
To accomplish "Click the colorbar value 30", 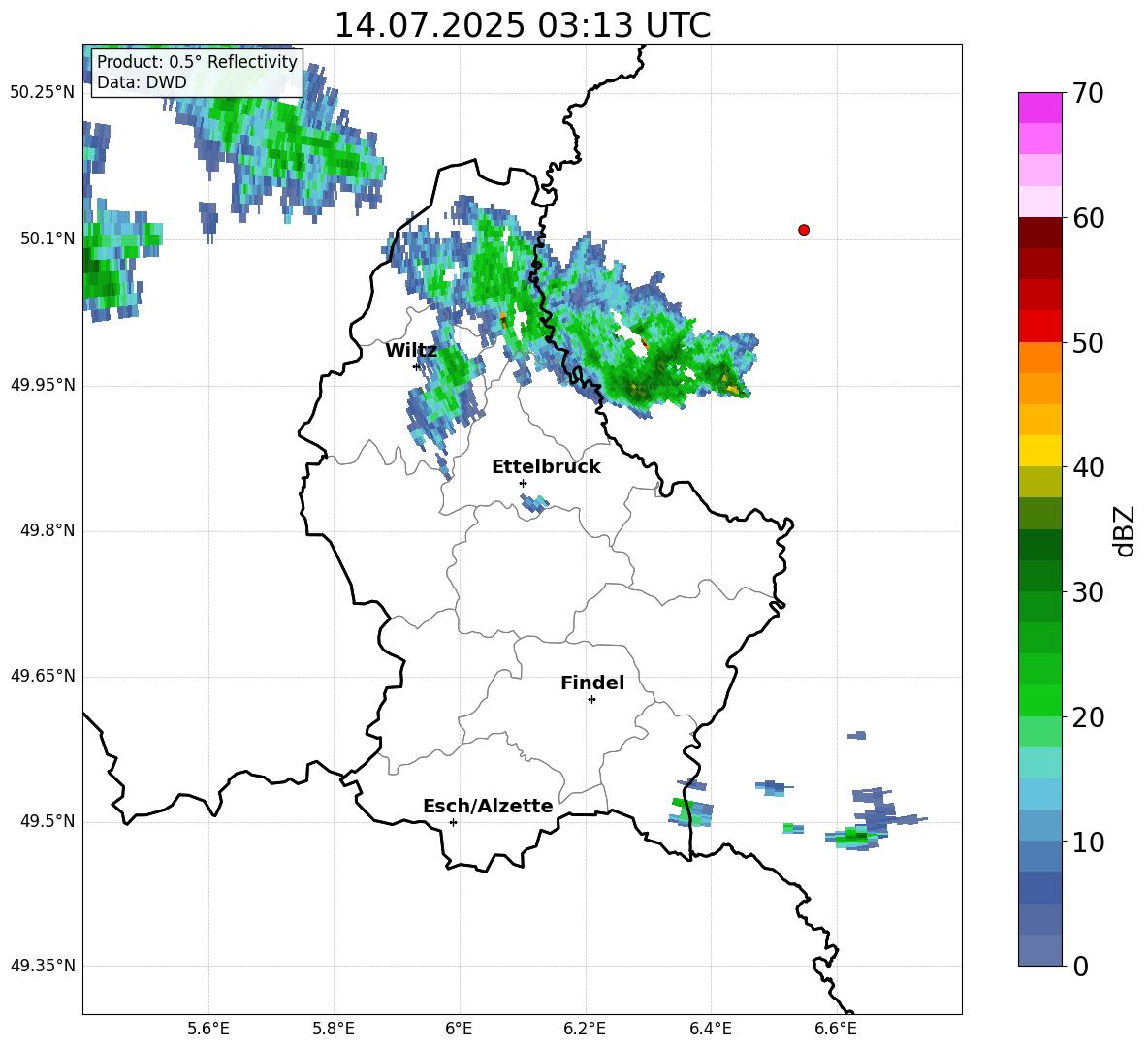I will click(1088, 592).
